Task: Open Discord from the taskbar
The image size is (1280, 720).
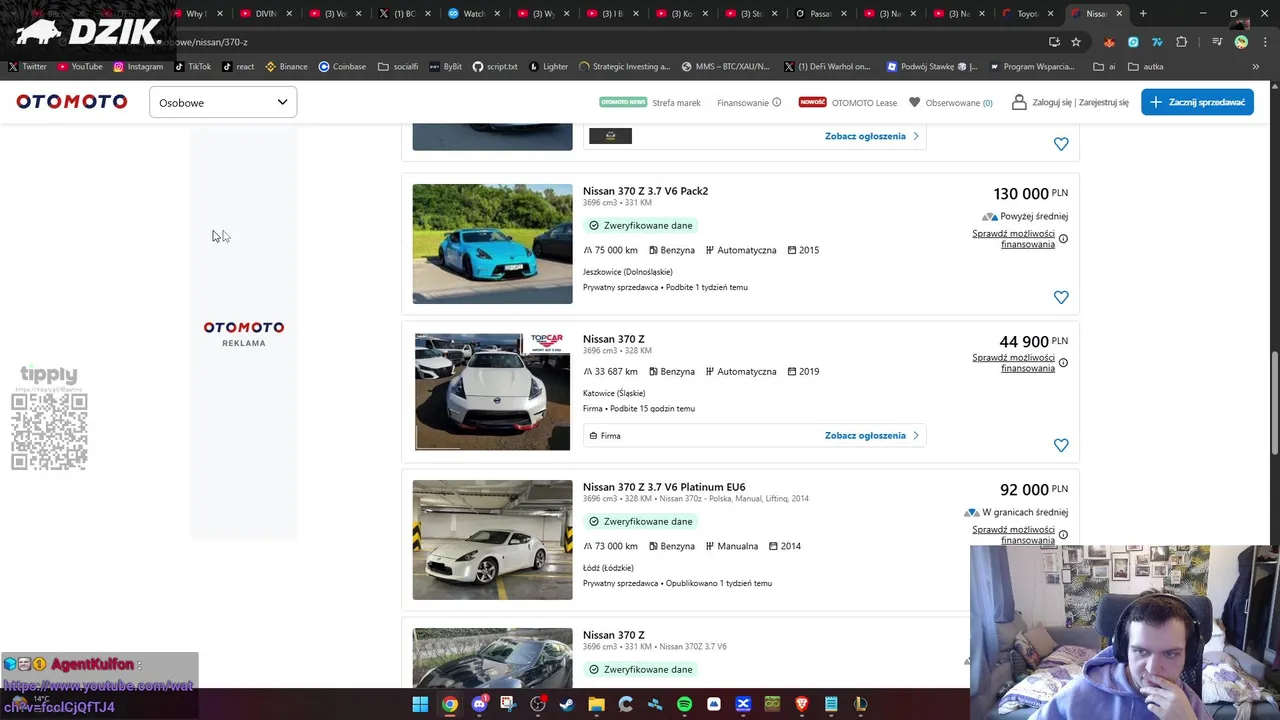Action: click(x=479, y=704)
